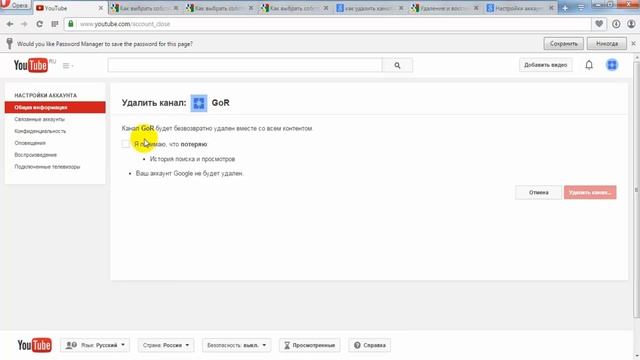Image resolution: width=640 pixels, height=360 pixels.
Task: Open the tab list menu icon
Action: (581, 8)
